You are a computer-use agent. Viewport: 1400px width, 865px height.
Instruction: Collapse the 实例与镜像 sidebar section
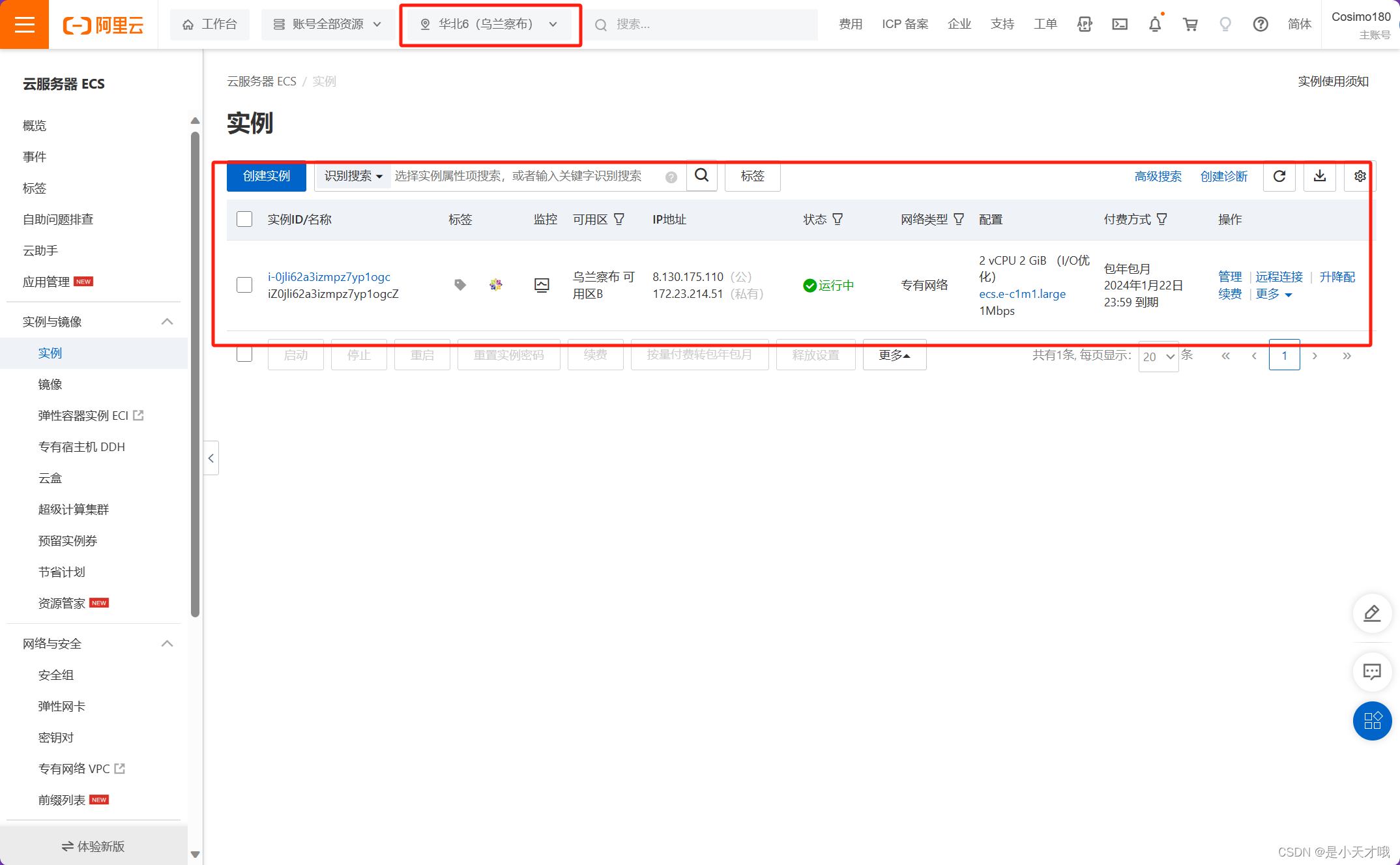pyautogui.click(x=167, y=321)
